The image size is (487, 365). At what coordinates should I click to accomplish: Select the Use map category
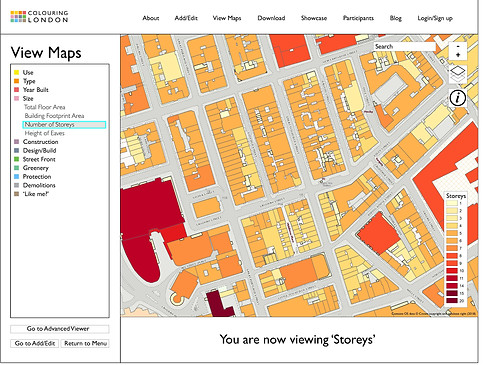pos(28,72)
